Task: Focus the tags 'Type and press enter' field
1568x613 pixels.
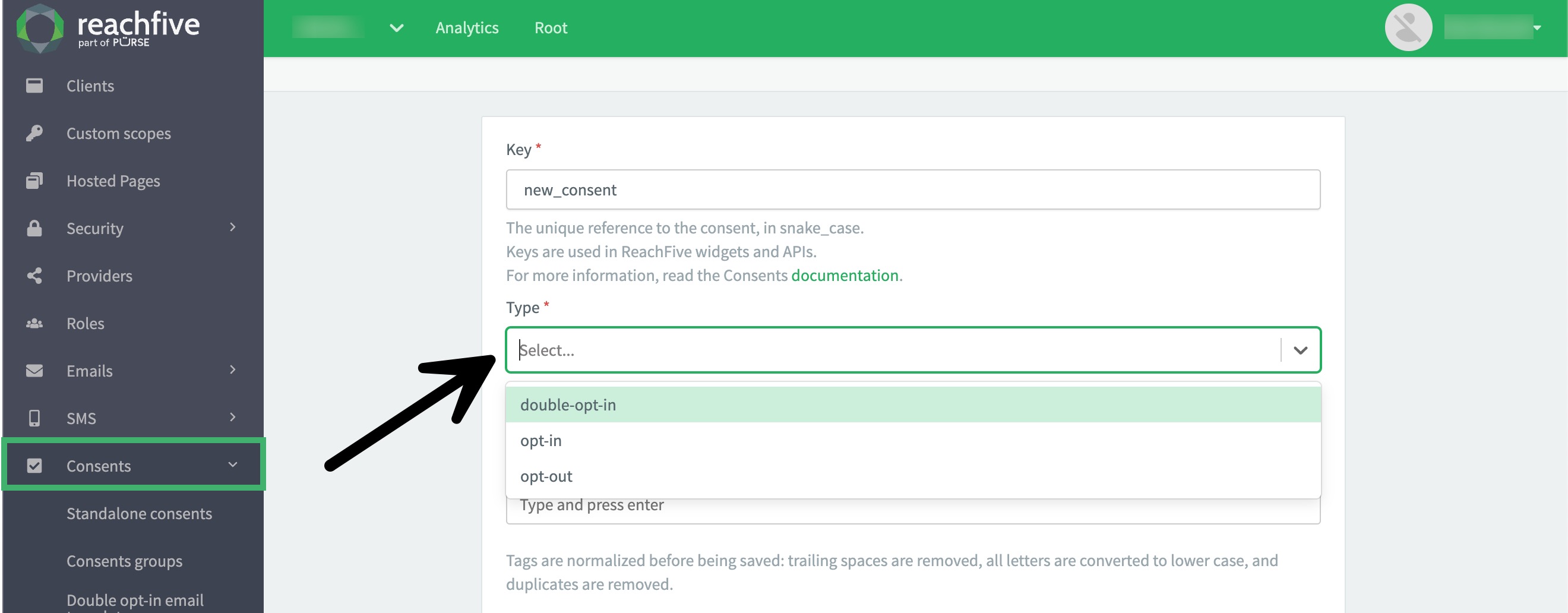Action: pos(913,509)
